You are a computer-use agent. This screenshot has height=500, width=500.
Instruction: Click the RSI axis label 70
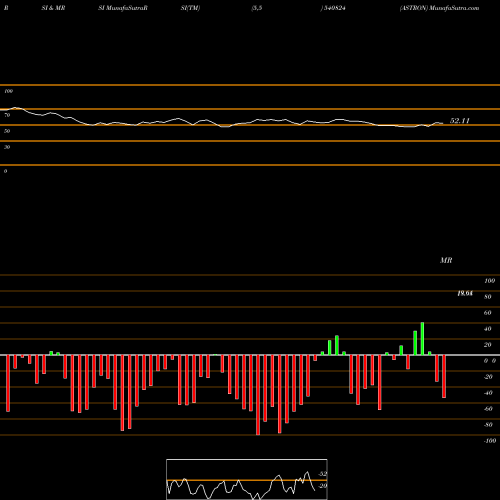tap(7, 115)
